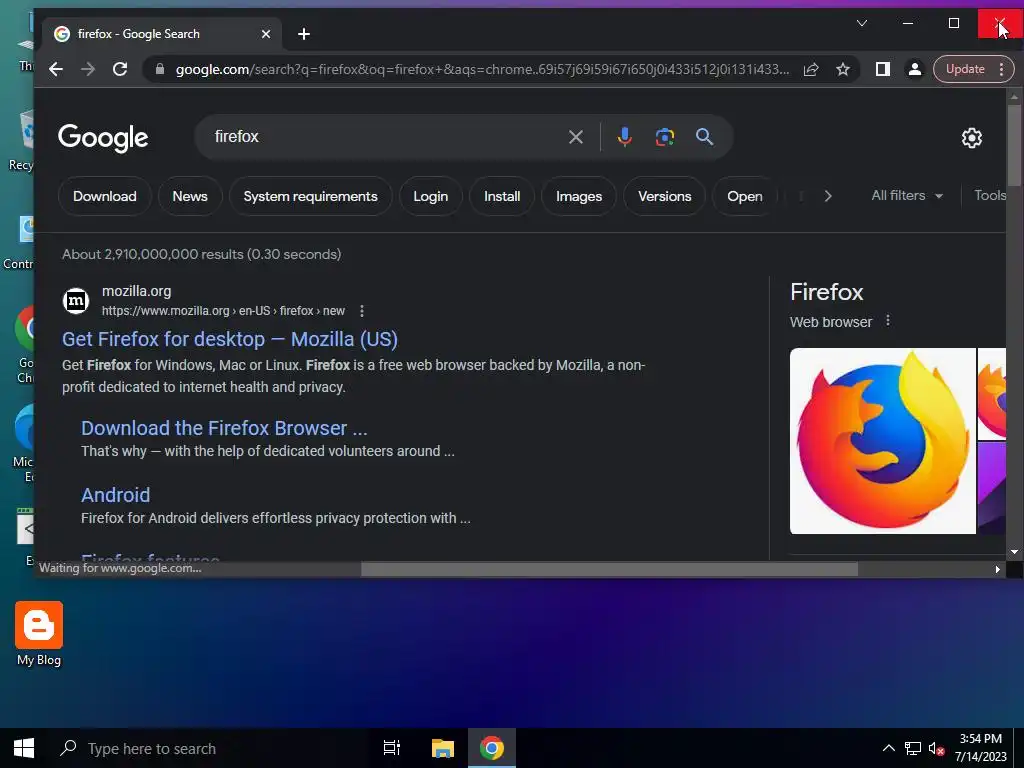Image resolution: width=1024 pixels, height=768 pixels.
Task: Close the firefox - Google Search tab
Action: point(266,34)
